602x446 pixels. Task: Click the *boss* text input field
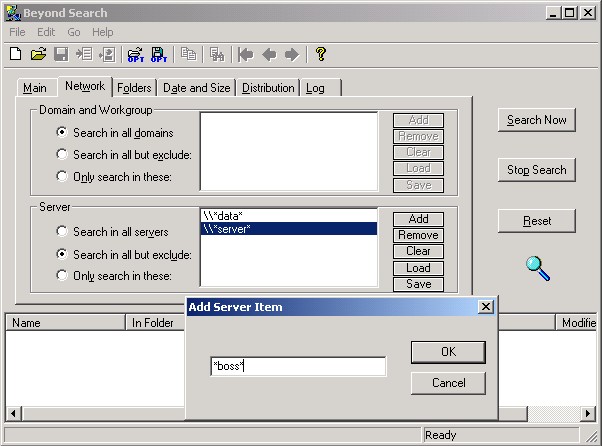tap(298, 366)
